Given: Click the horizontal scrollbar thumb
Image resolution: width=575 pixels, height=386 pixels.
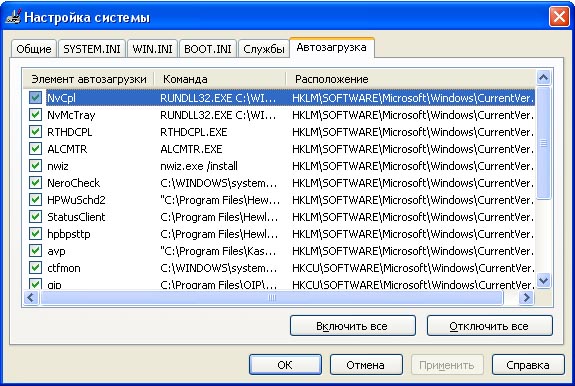Looking at the screenshot, I should pyautogui.click(x=272, y=298).
